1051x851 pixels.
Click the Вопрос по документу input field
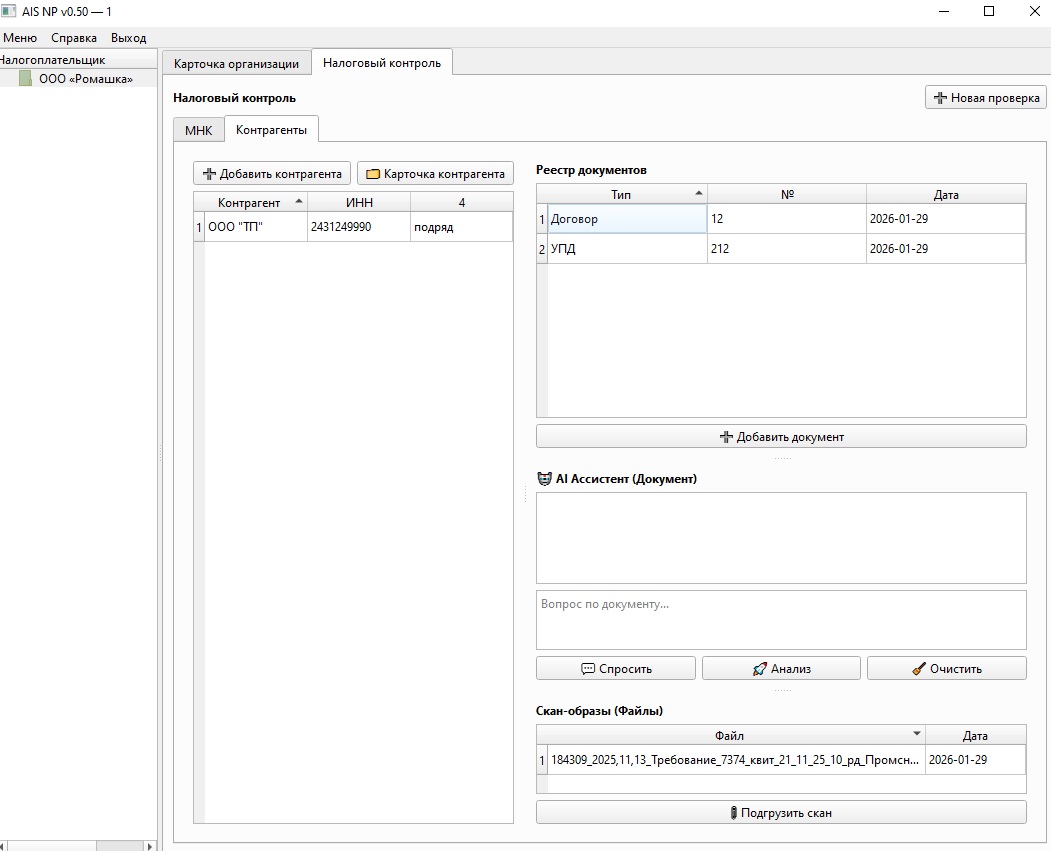[x=780, y=620]
